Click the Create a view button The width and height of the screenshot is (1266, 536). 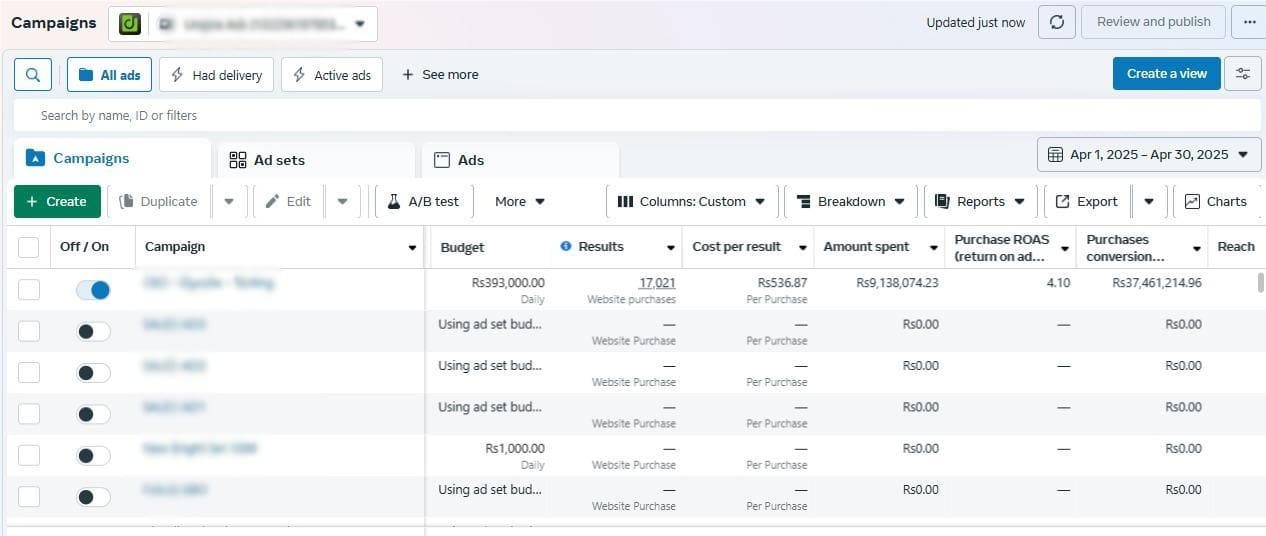[1166, 74]
